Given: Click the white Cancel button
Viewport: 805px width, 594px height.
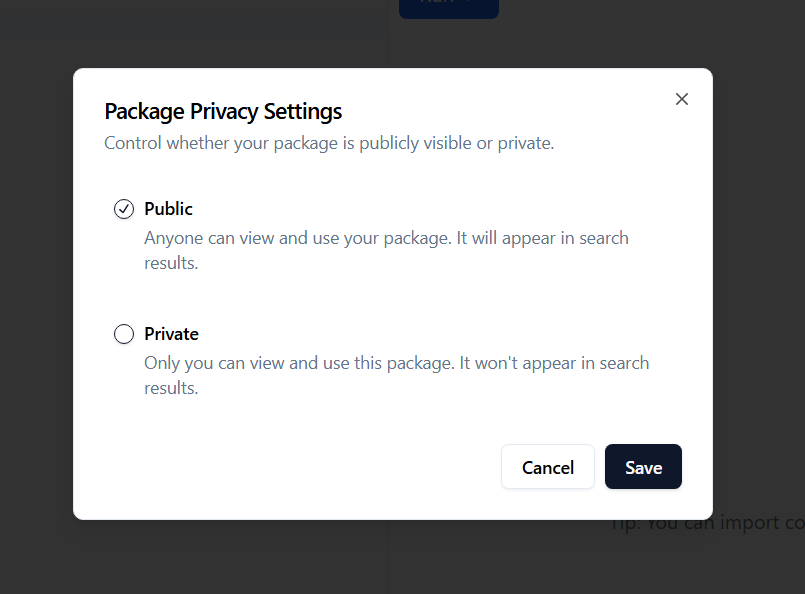Looking at the screenshot, I should pyautogui.click(x=548, y=467).
